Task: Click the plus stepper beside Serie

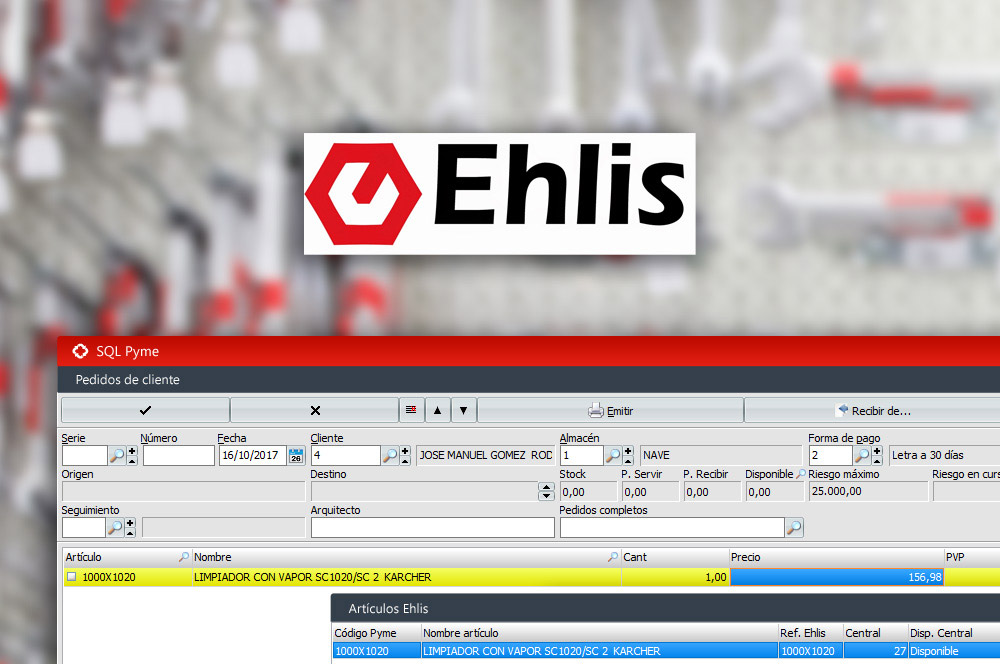Action: (132, 452)
